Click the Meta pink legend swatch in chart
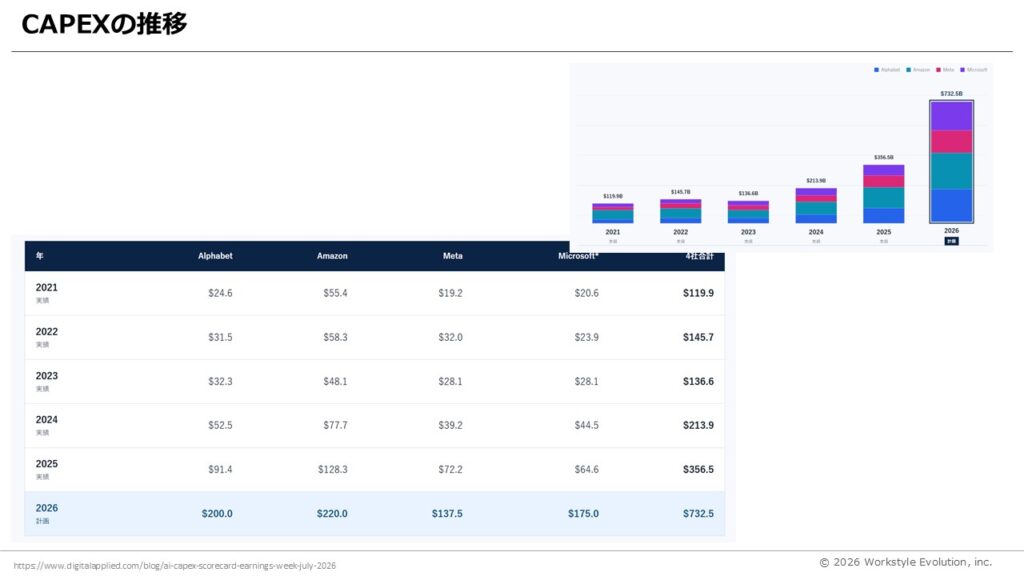 click(938, 70)
